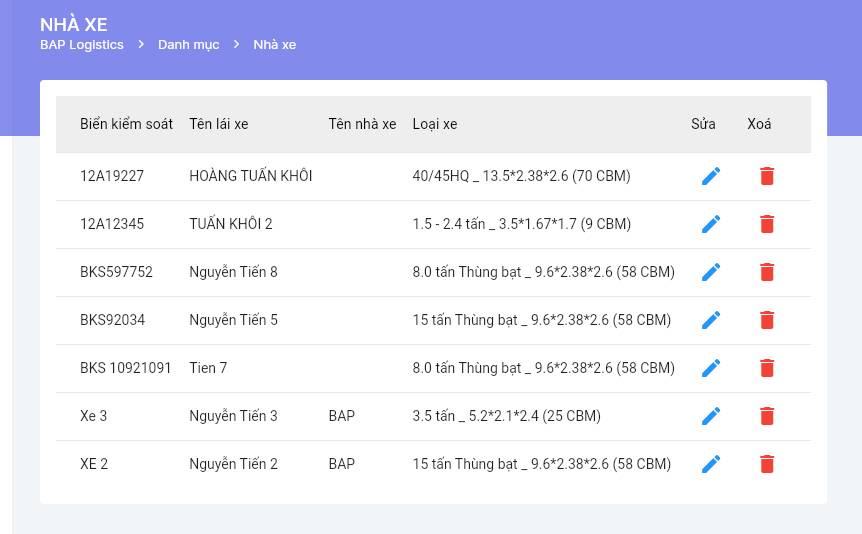Image resolution: width=862 pixels, height=534 pixels.
Task: Edit the BKS597752 vehicle entry
Action: coord(711,272)
